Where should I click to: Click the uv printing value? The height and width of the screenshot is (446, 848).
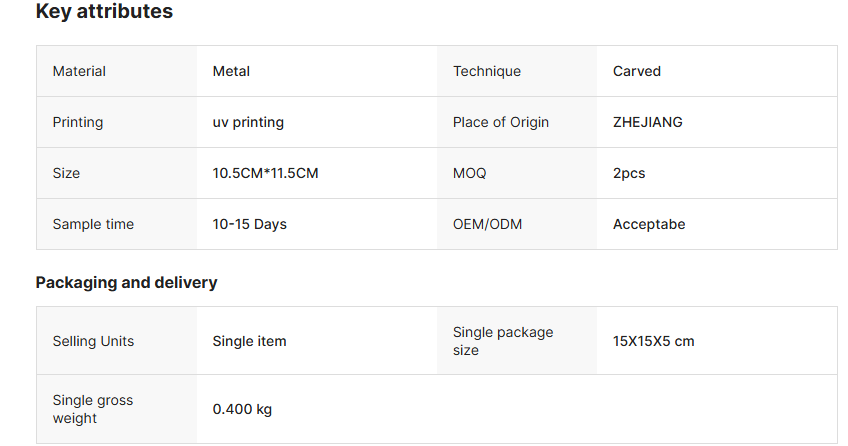pyautogui.click(x=248, y=122)
